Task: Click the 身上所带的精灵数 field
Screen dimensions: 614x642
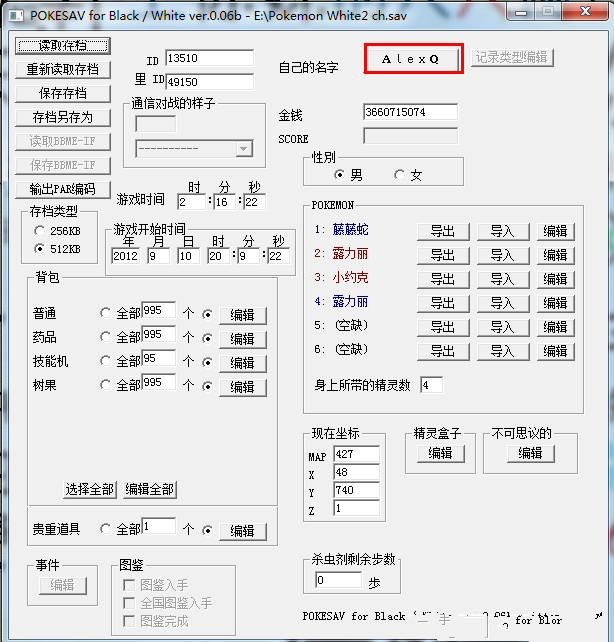Action: [431, 385]
